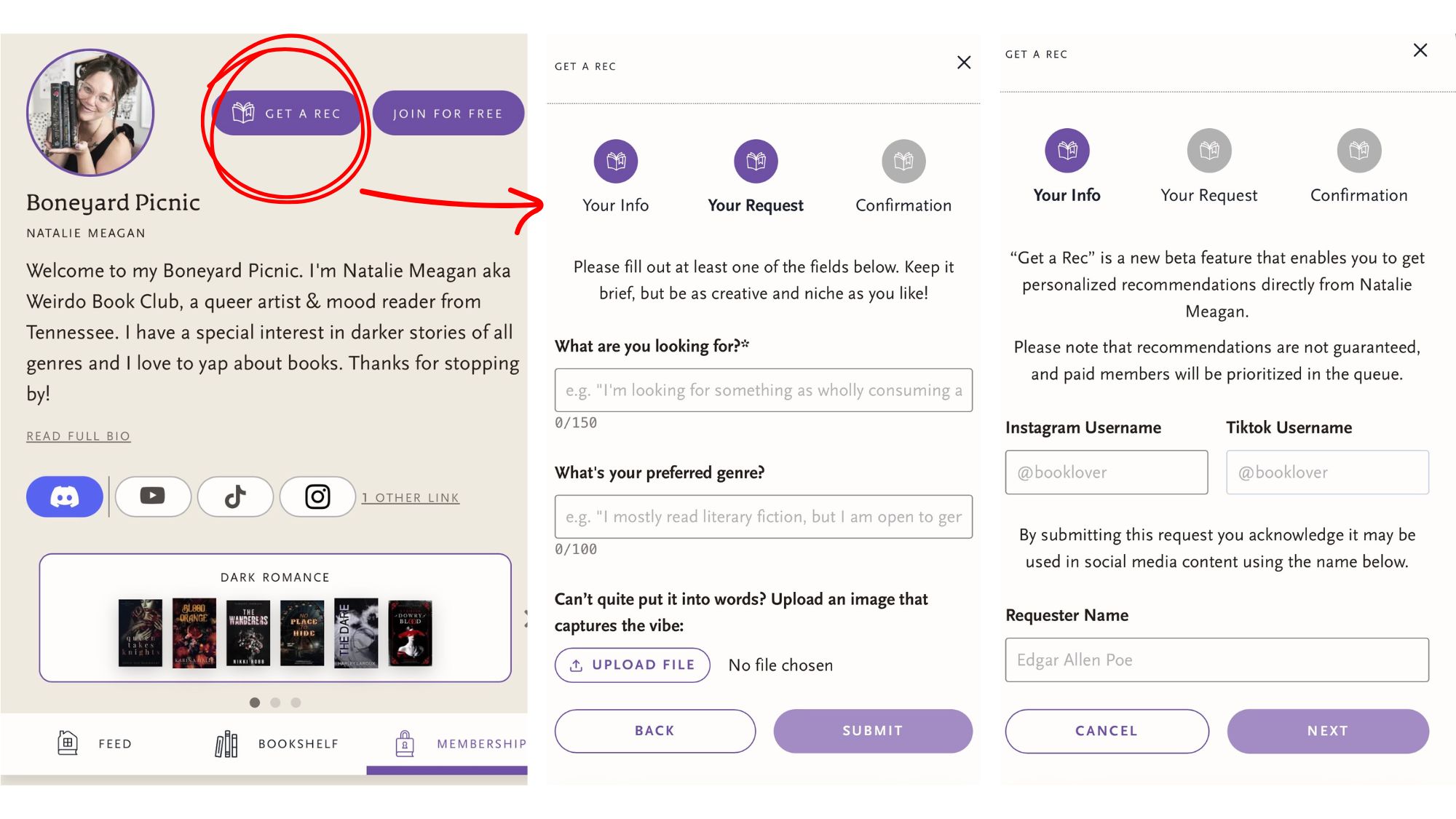Click the Feed tab icon
The height and width of the screenshot is (819, 1456).
point(68,743)
